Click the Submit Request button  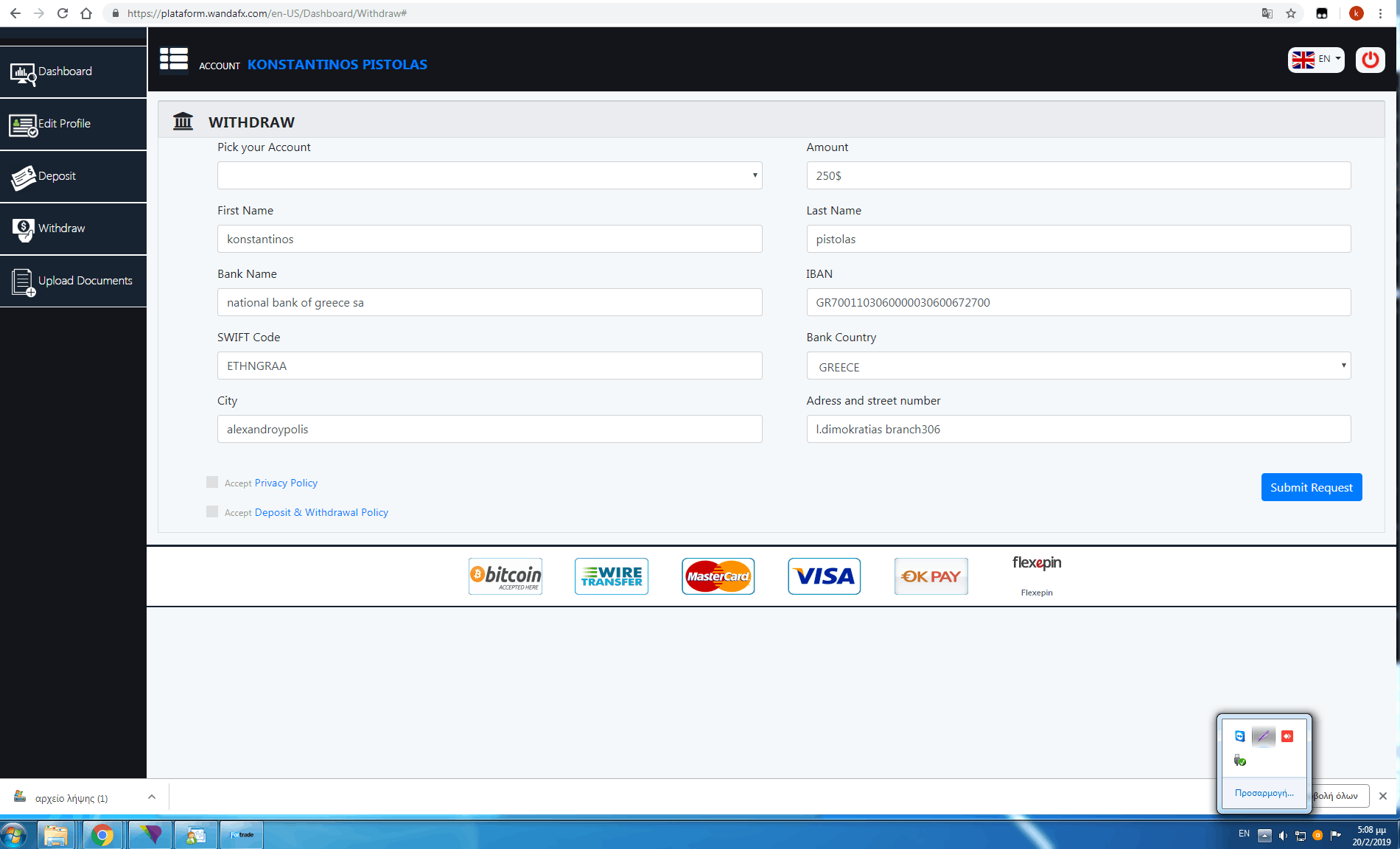click(1311, 487)
